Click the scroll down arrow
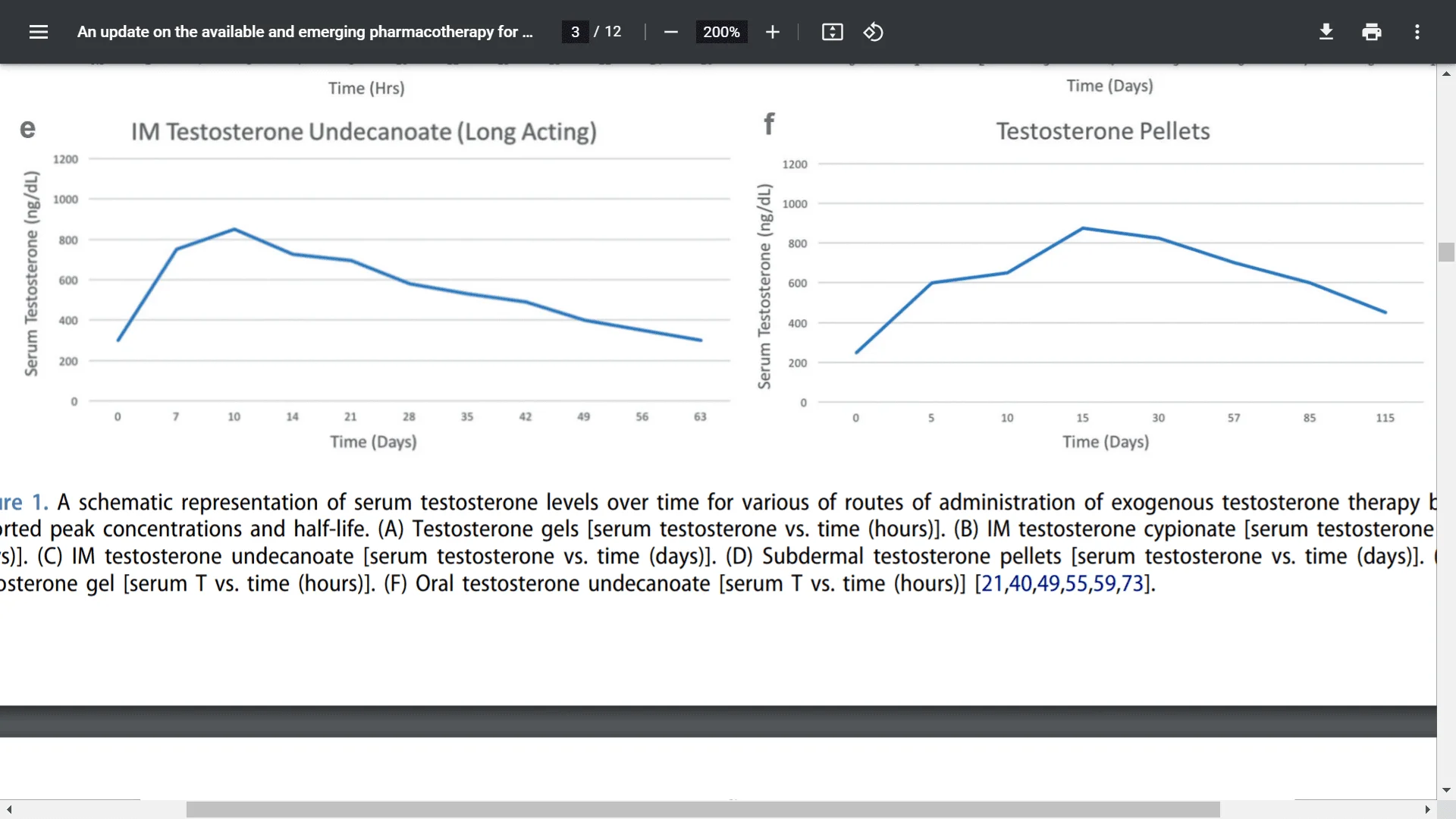Screen dimensions: 1456x819 [x=1446, y=790]
